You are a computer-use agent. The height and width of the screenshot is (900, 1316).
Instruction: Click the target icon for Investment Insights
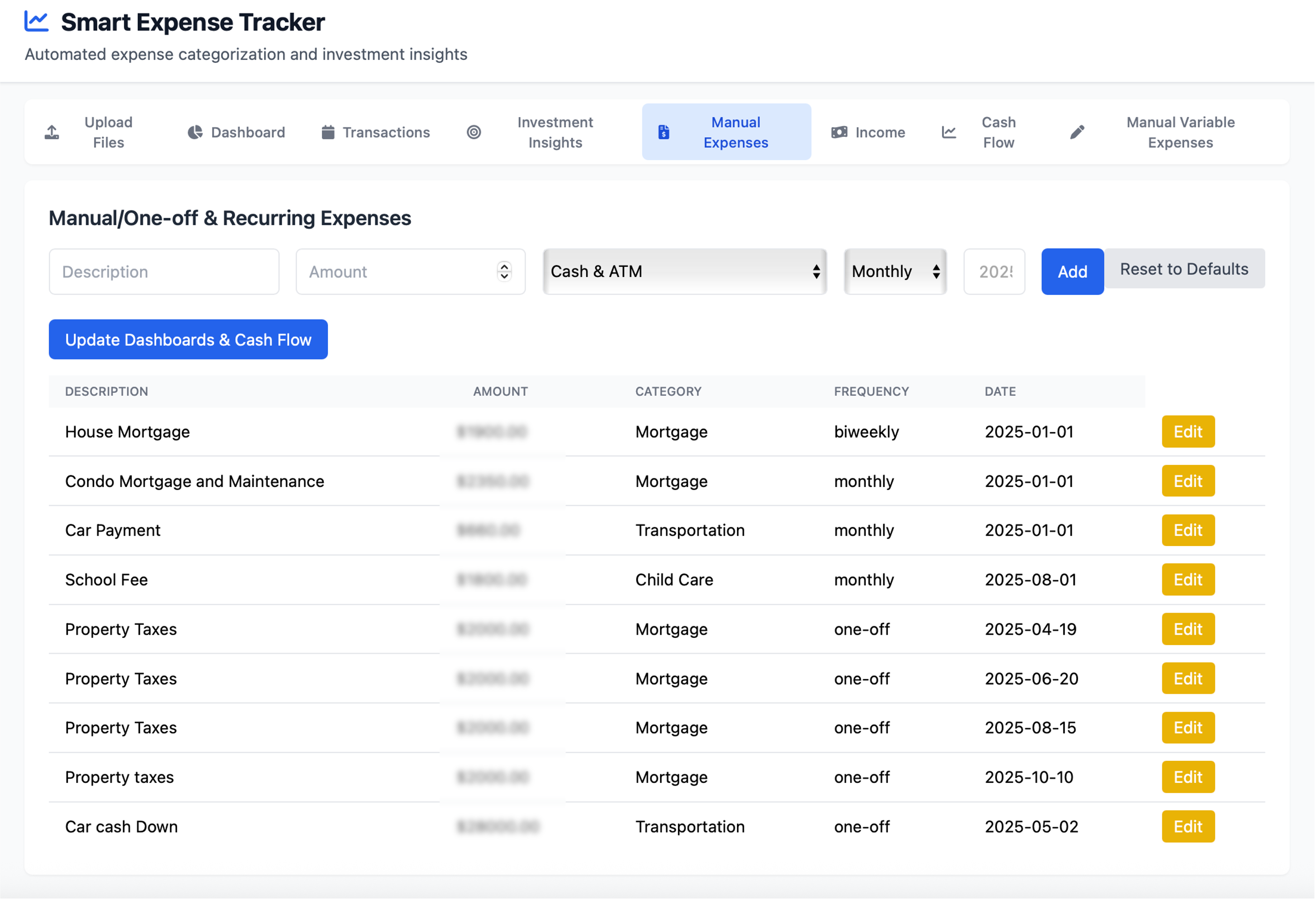[x=474, y=132]
